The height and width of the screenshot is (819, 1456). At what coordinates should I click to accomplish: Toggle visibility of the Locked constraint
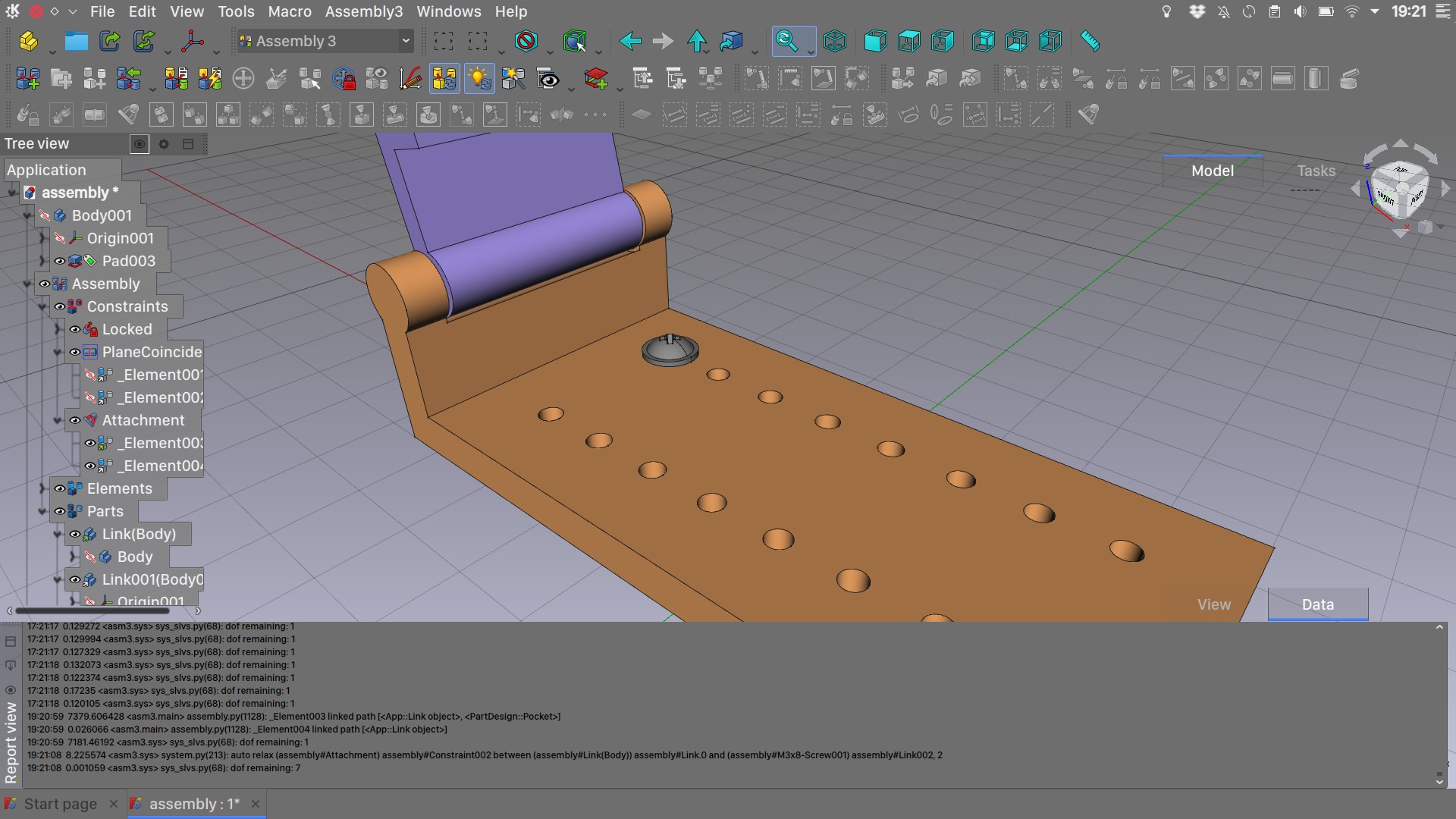(x=74, y=329)
